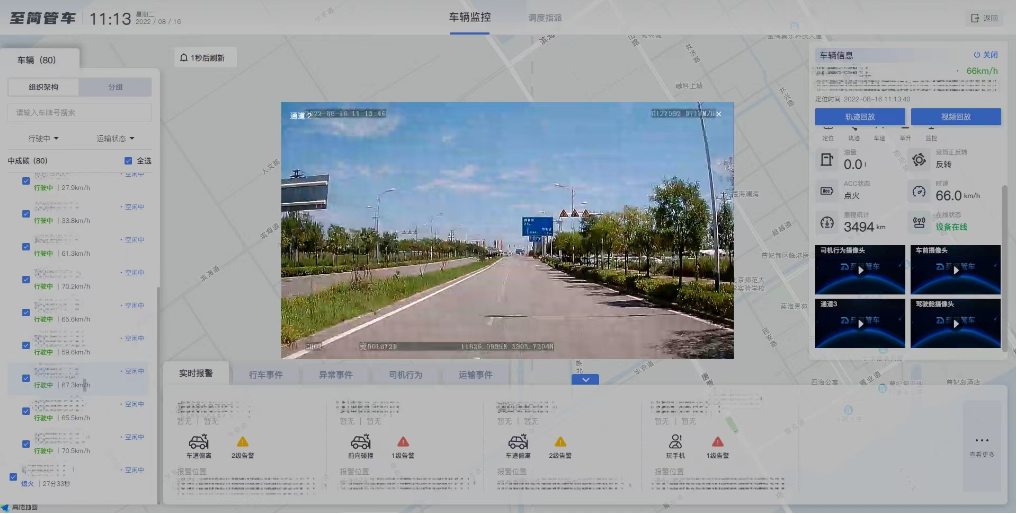Screen dimensions: 1017x514
Task: Uncheck the vehicle running at 27.9km/h
Action: (26, 181)
